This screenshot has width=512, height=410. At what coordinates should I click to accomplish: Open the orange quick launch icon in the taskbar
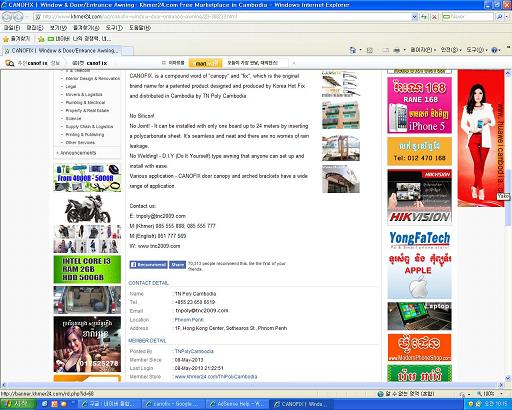coord(54,404)
